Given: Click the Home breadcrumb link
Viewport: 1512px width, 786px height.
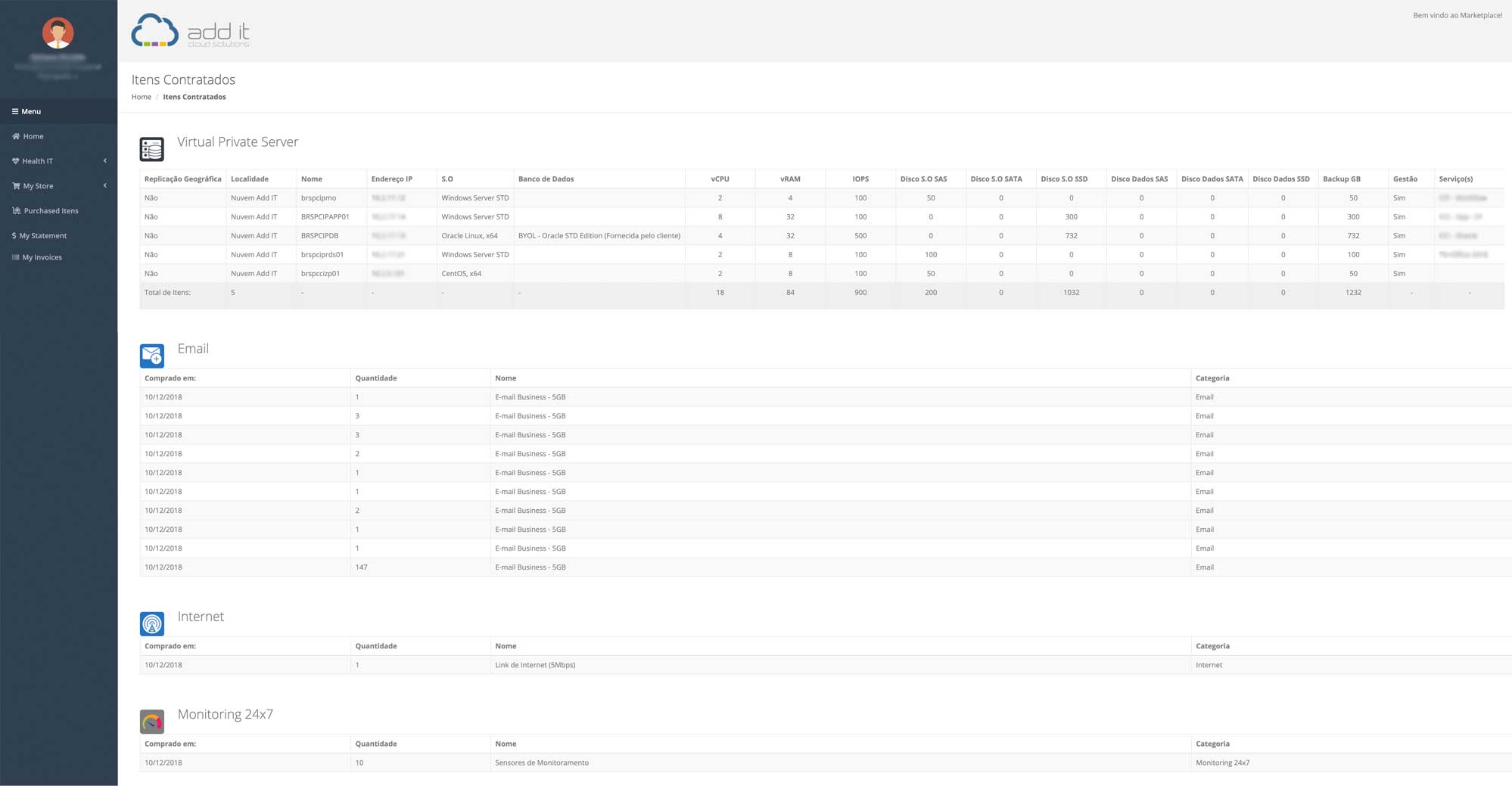Looking at the screenshot, I should pos(142,97).
